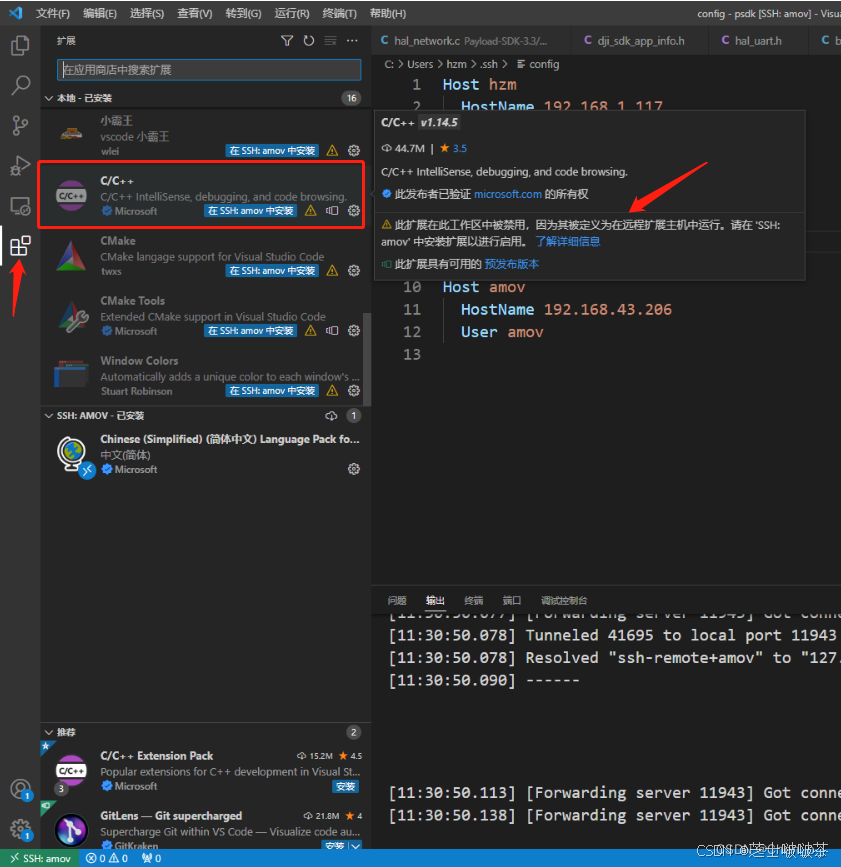
Task: Open the Search view in activity bar
Action: pos(20,85)
